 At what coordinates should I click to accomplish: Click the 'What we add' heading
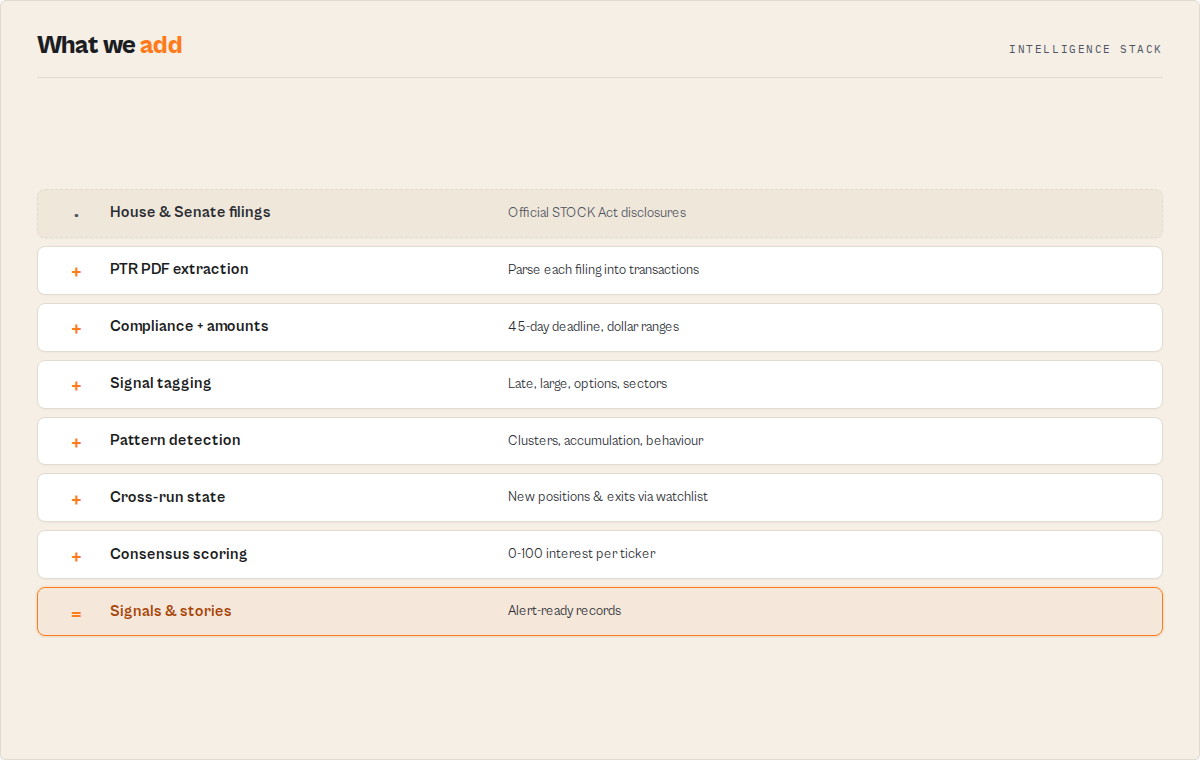(109, 45)
